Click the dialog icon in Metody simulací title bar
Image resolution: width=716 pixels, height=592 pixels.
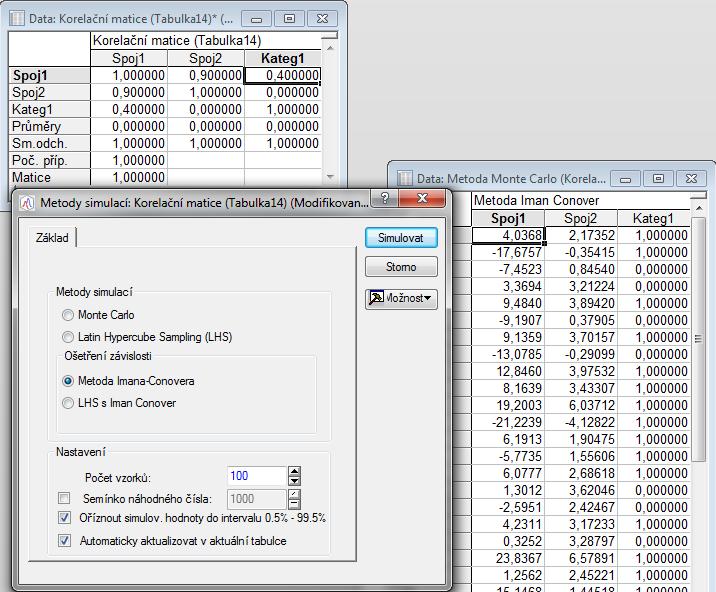coord(27,202)
